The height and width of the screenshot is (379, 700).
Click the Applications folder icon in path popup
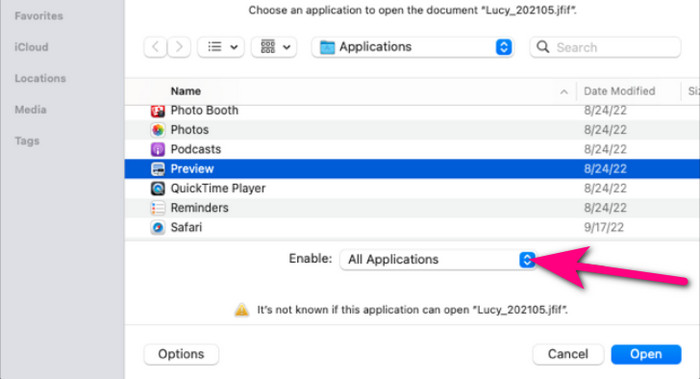coord(327,47)
